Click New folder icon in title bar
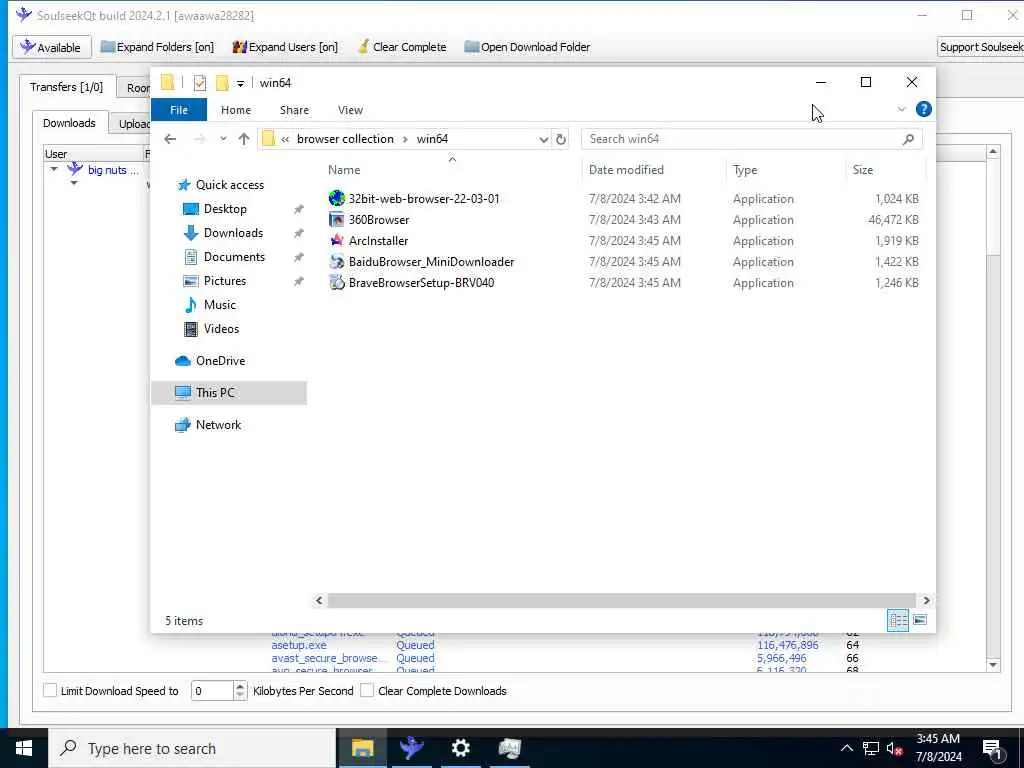This screenshot has width=1024, height=768. [x=222, y=82]
